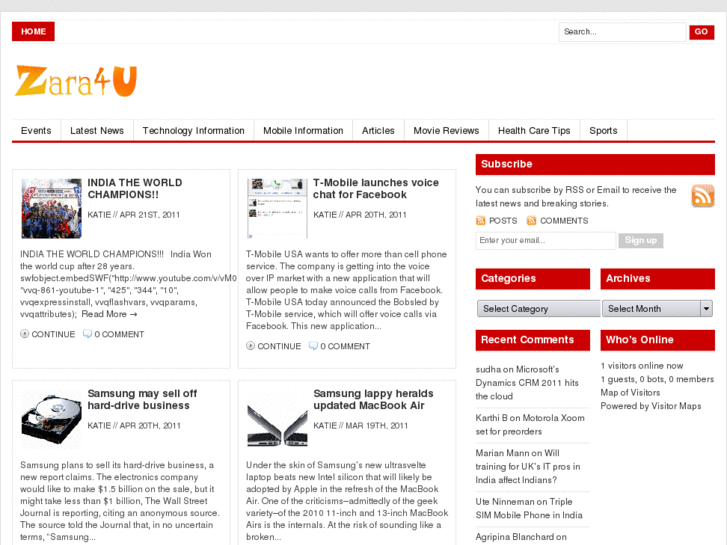Screen dimensions: 727x545
Task: Open Samsung may sell off hard-drive headline
Action: point(142,399)
